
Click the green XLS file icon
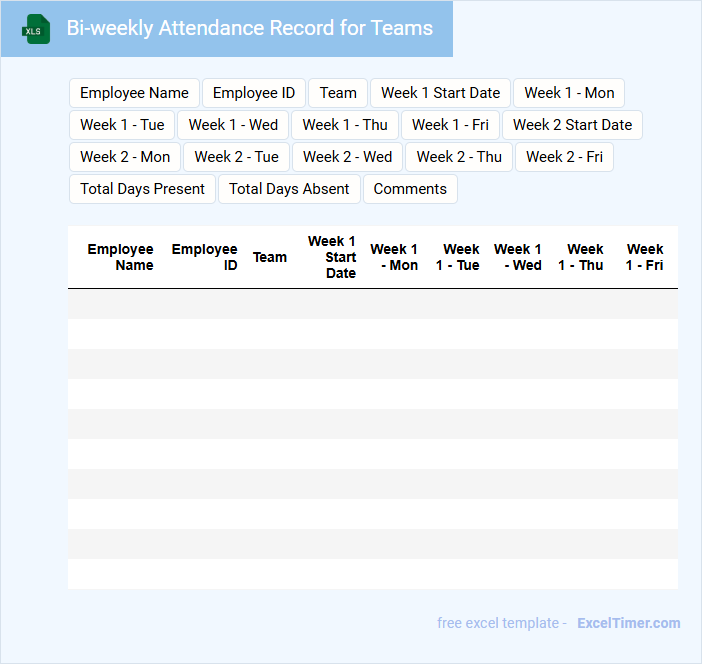(36, 29)
